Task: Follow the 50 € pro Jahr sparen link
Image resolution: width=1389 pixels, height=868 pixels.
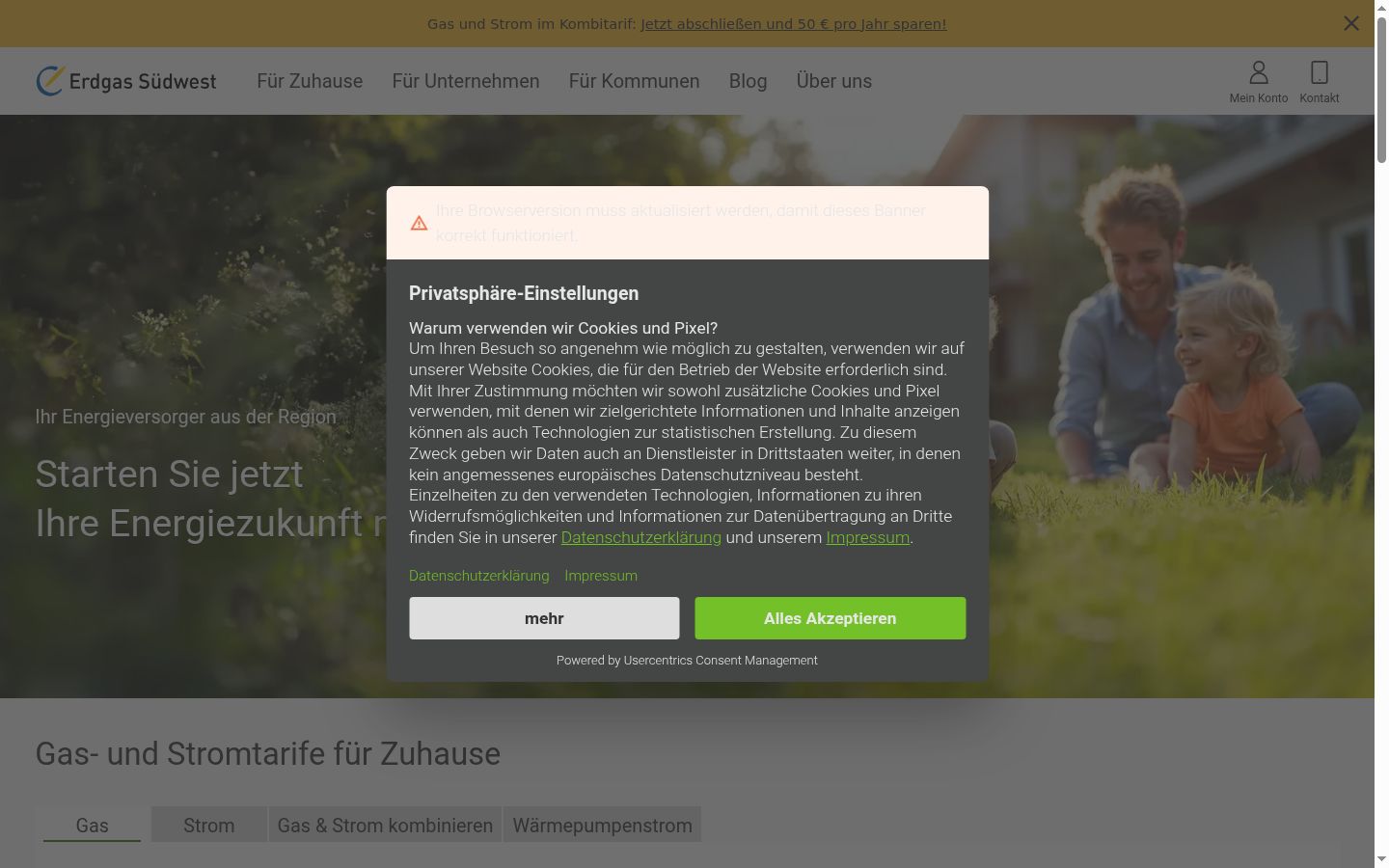Action: (794, 24)
